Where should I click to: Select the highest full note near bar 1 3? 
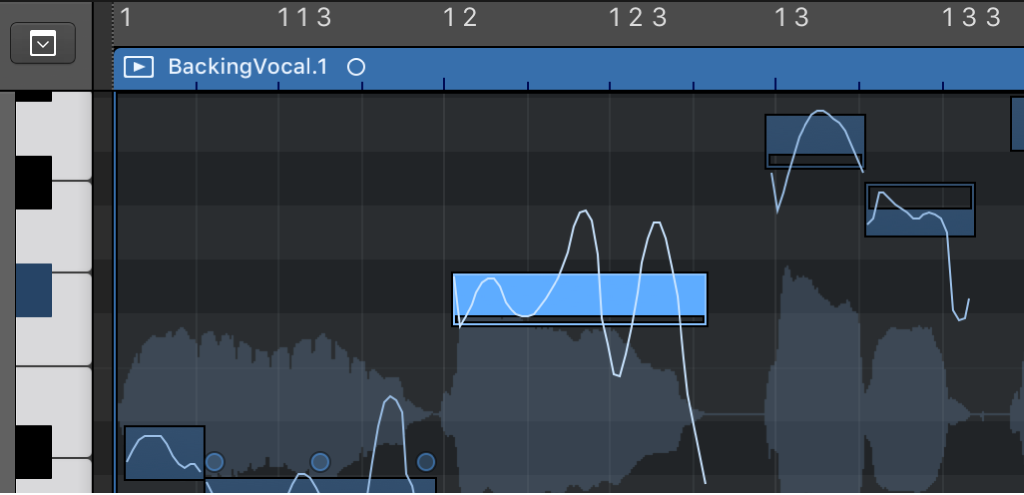pos(815,141)
